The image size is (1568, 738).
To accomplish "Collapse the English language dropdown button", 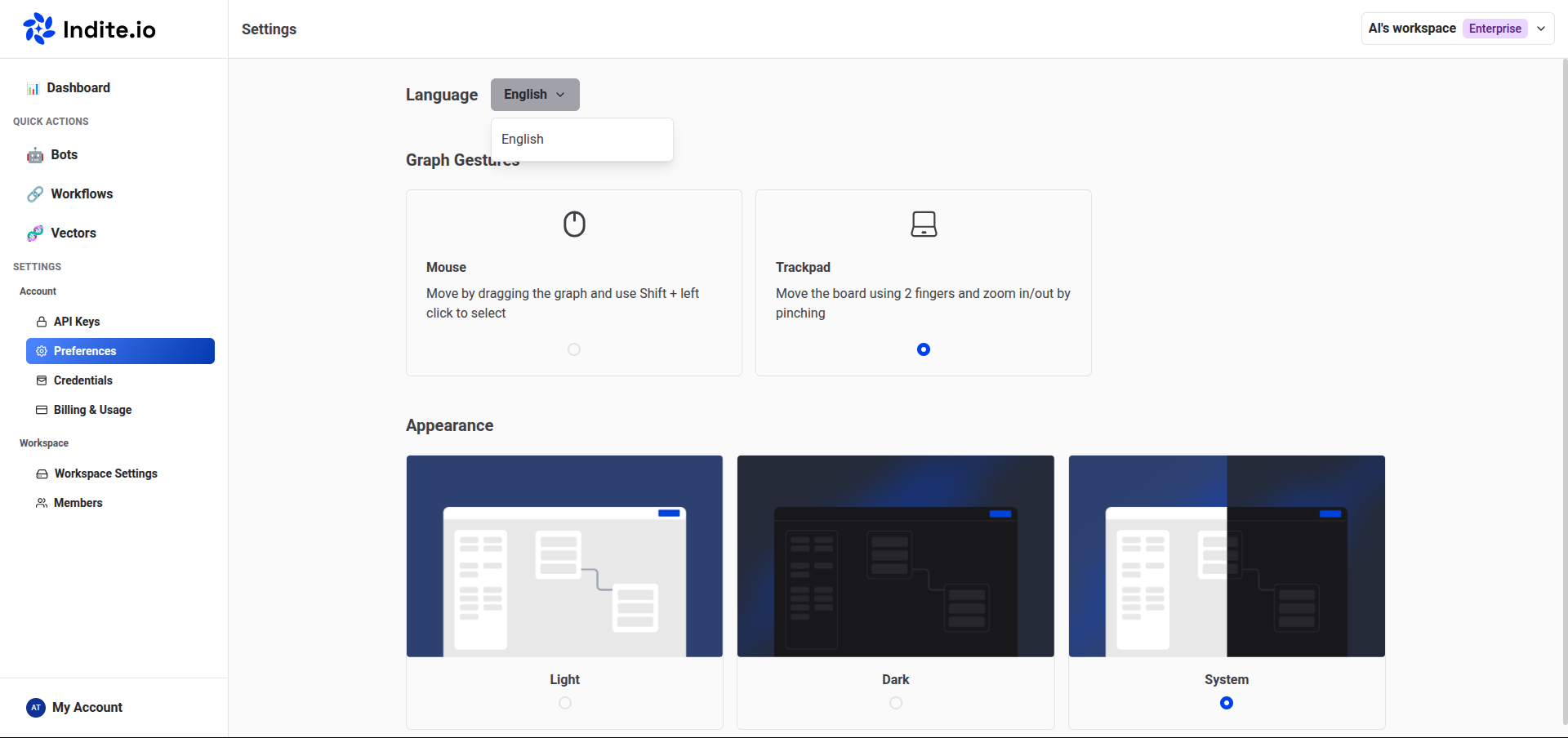I will 535,95.
